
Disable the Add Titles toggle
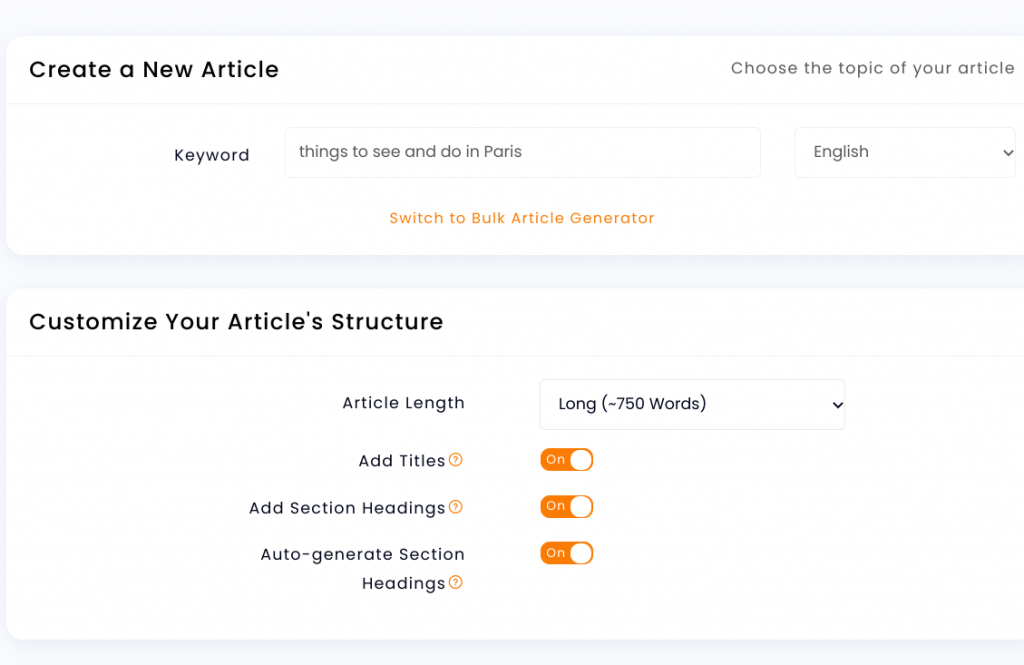566,459
